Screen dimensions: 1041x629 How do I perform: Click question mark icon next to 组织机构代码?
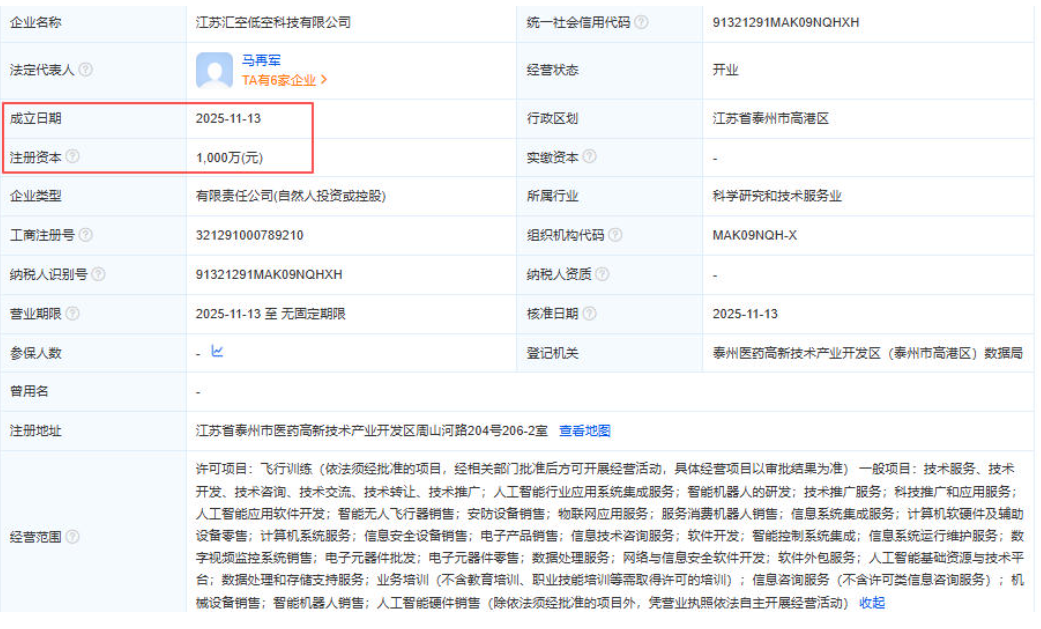tap(615, 235)
